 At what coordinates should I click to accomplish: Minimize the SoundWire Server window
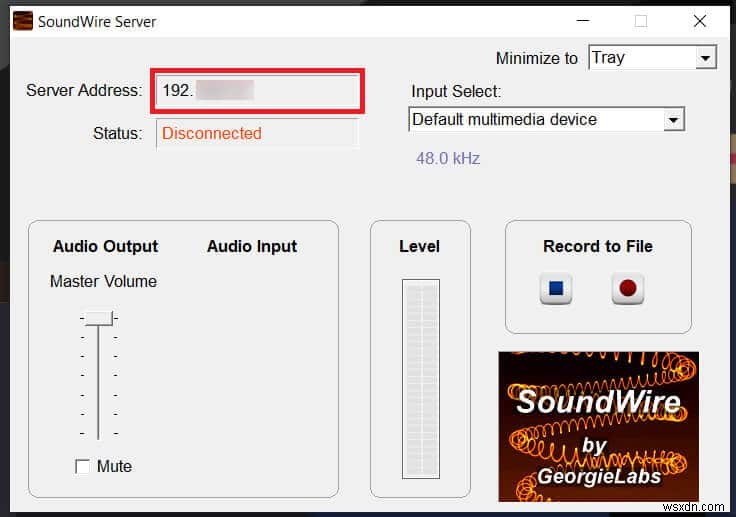pos(583,21)
